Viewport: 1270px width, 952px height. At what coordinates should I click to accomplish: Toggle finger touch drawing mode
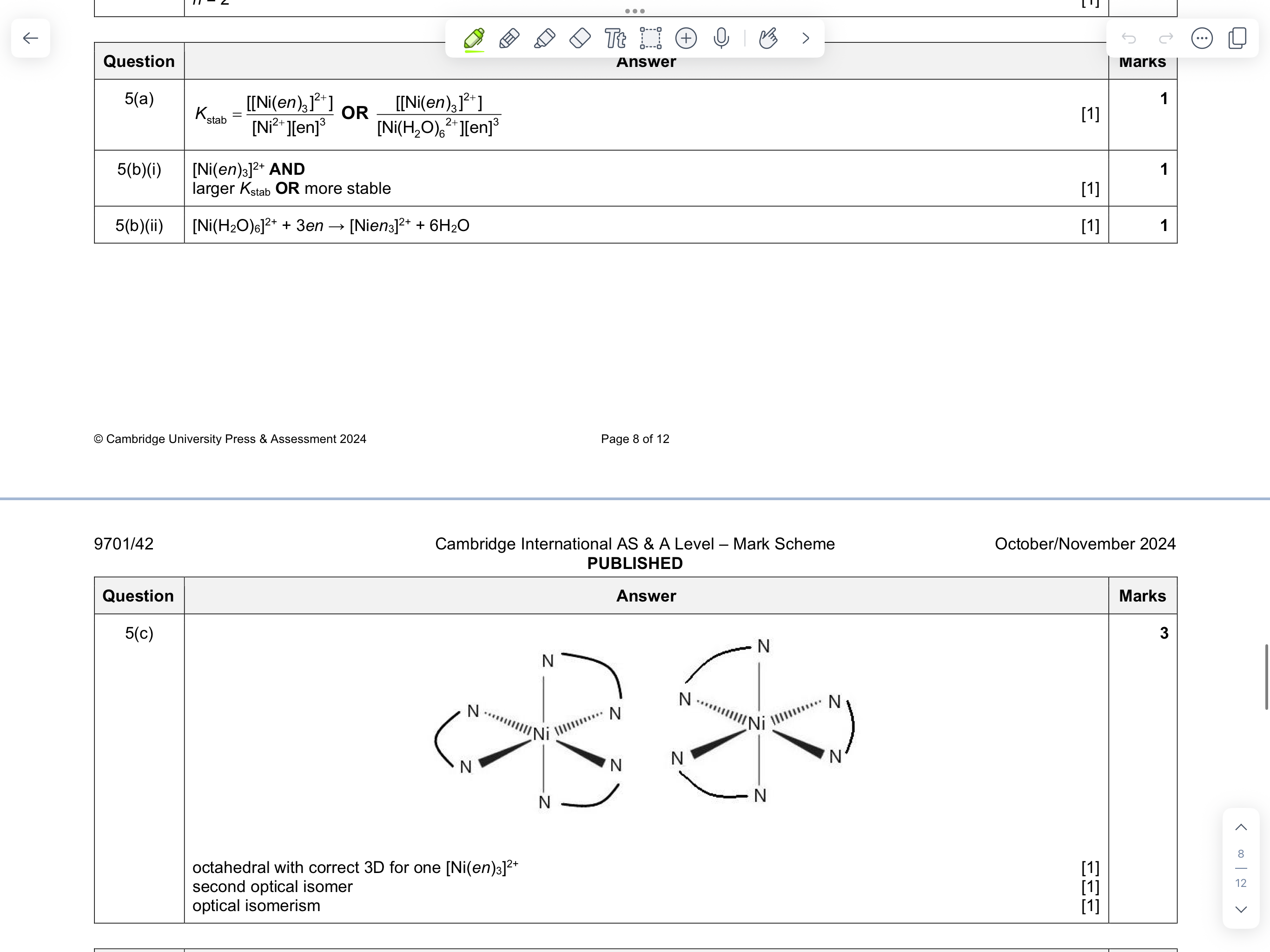coord(768,39)
